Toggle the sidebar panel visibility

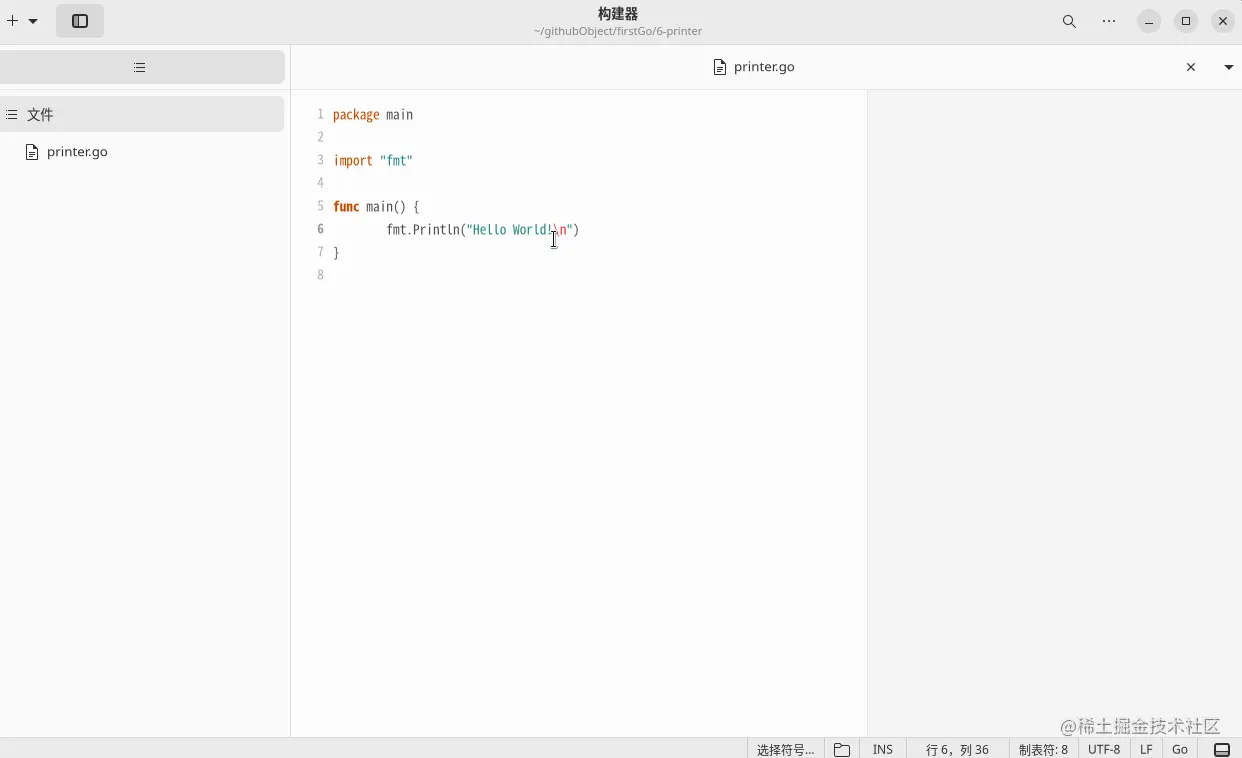click(x=79, y=20)
